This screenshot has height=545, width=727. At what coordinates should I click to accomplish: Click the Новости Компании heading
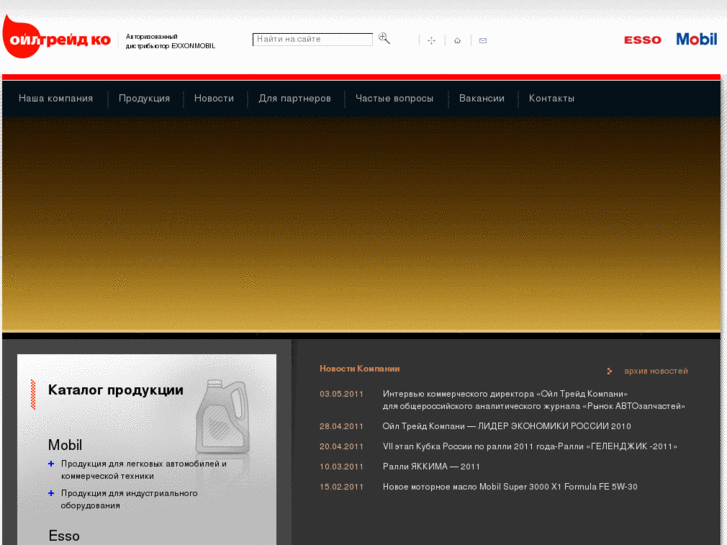tap(360, 369)
